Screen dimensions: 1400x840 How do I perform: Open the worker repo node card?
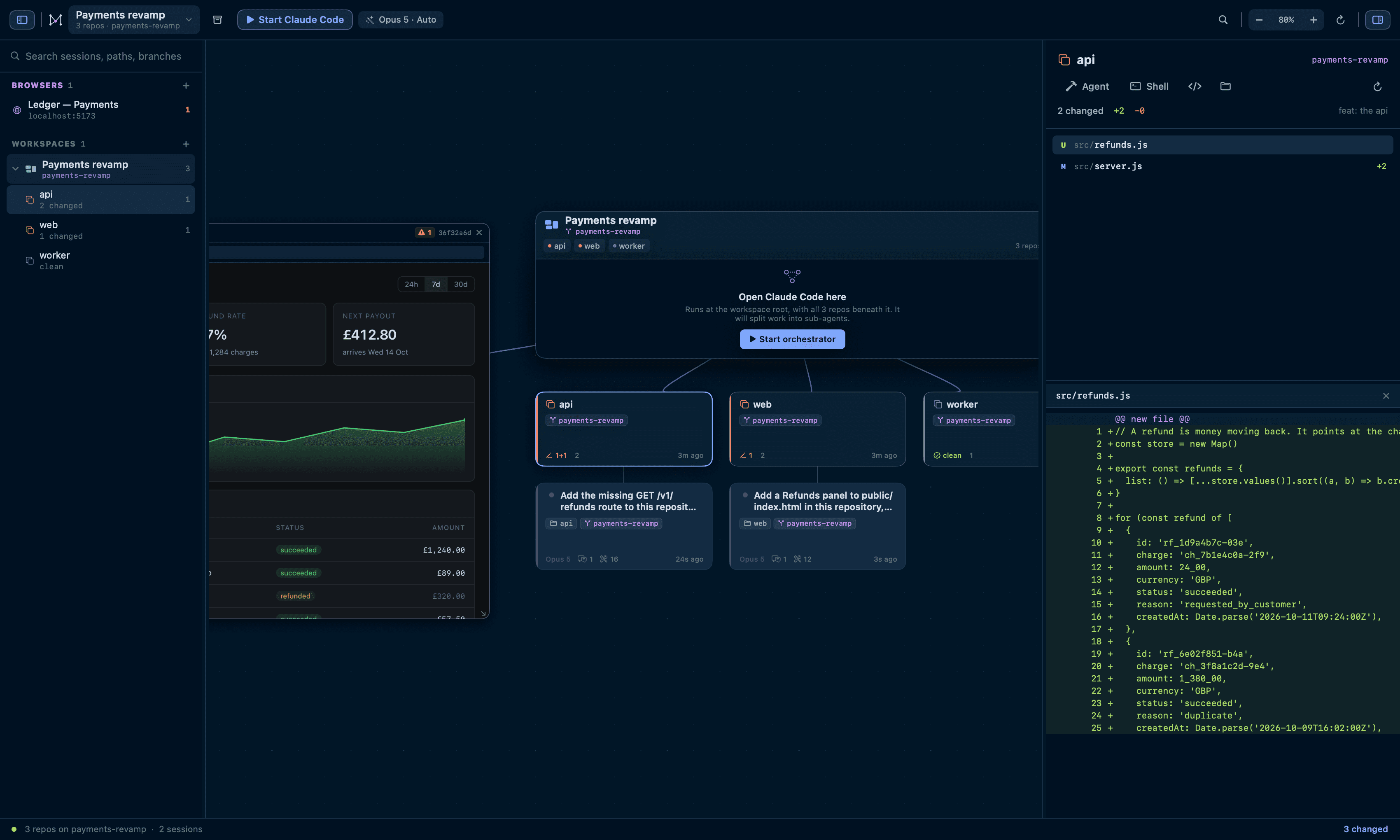pyautogui.click(x=981, y=429)
